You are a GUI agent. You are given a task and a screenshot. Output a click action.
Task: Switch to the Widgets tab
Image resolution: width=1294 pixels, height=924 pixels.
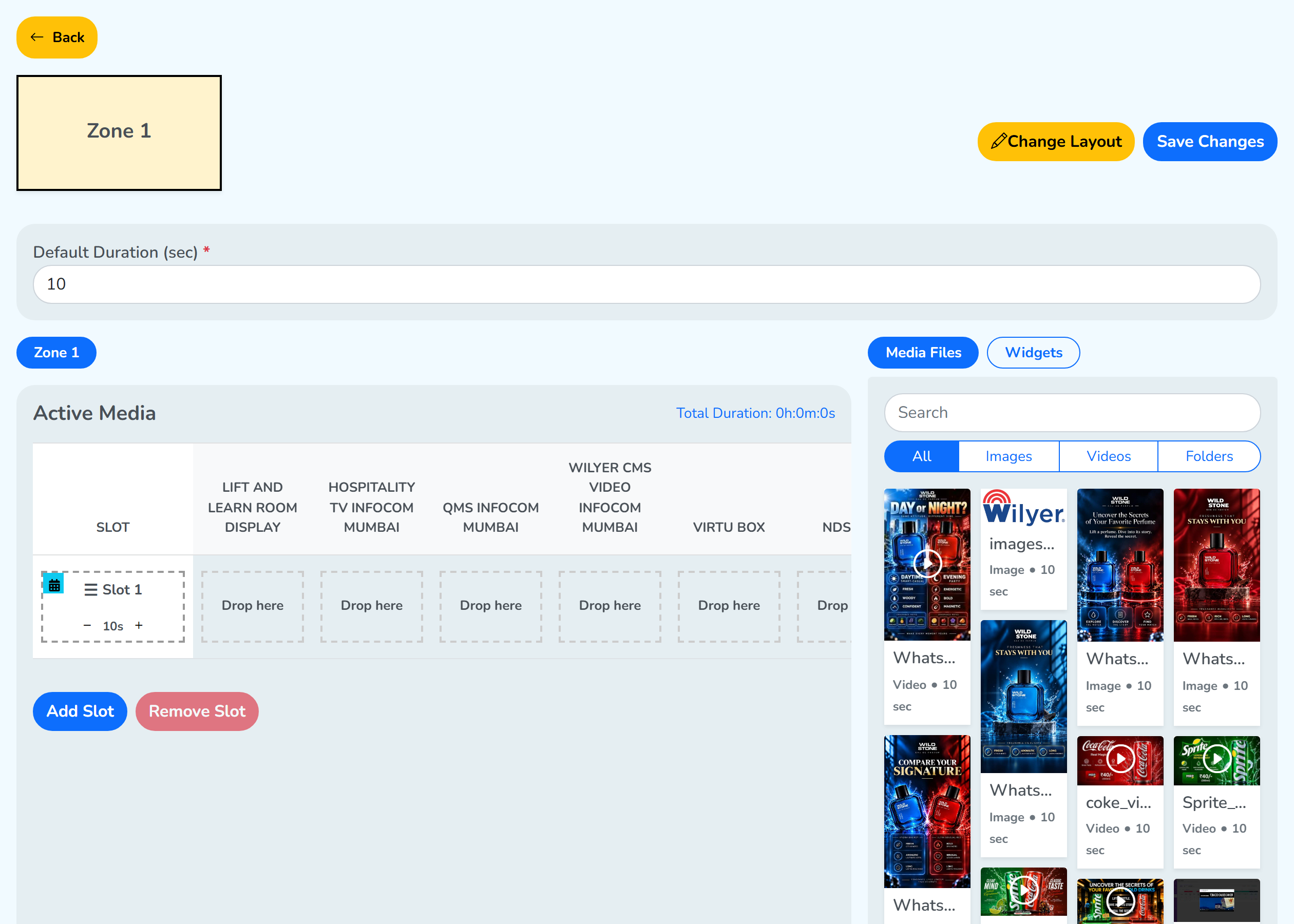(x=1033, y=353)
